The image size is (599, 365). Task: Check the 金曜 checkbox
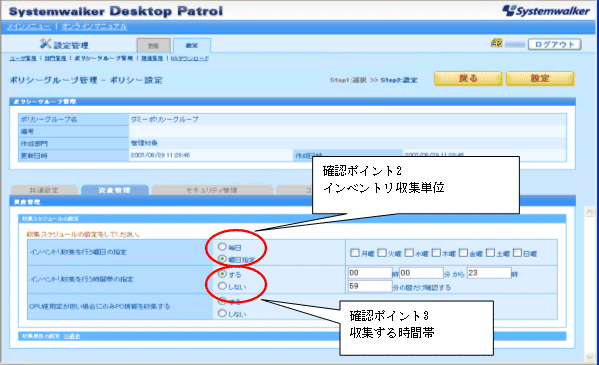pos(463,253)
